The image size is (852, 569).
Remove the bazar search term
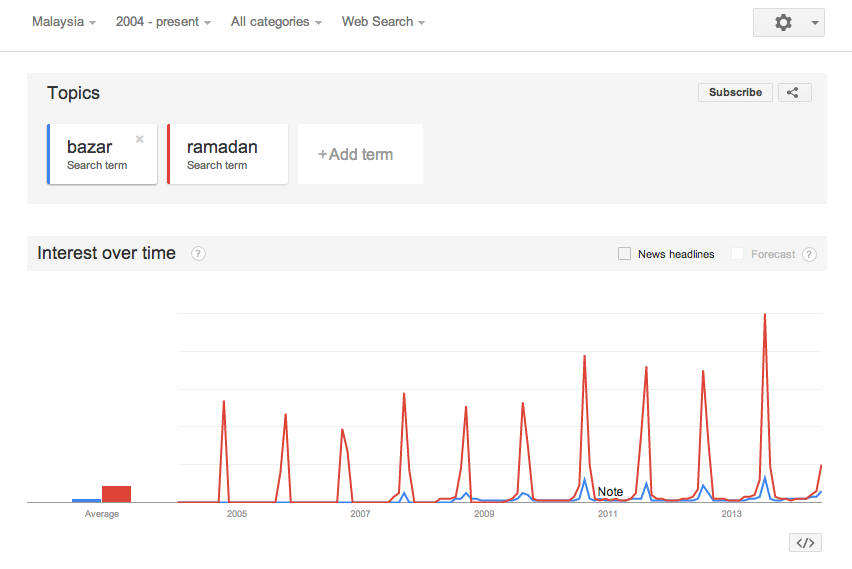[x=140, y=139]
